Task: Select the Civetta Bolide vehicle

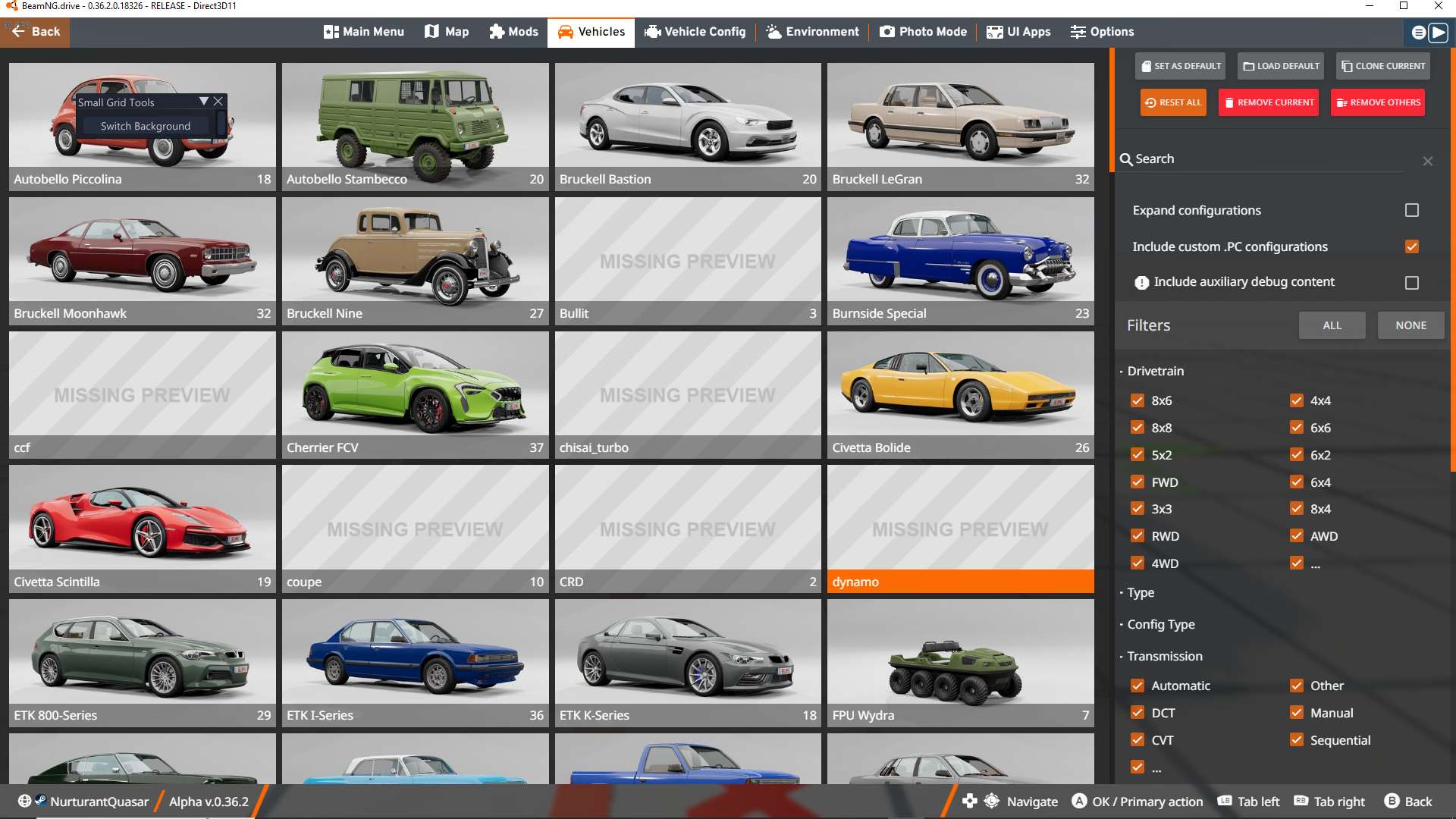Action: point(960,395)
